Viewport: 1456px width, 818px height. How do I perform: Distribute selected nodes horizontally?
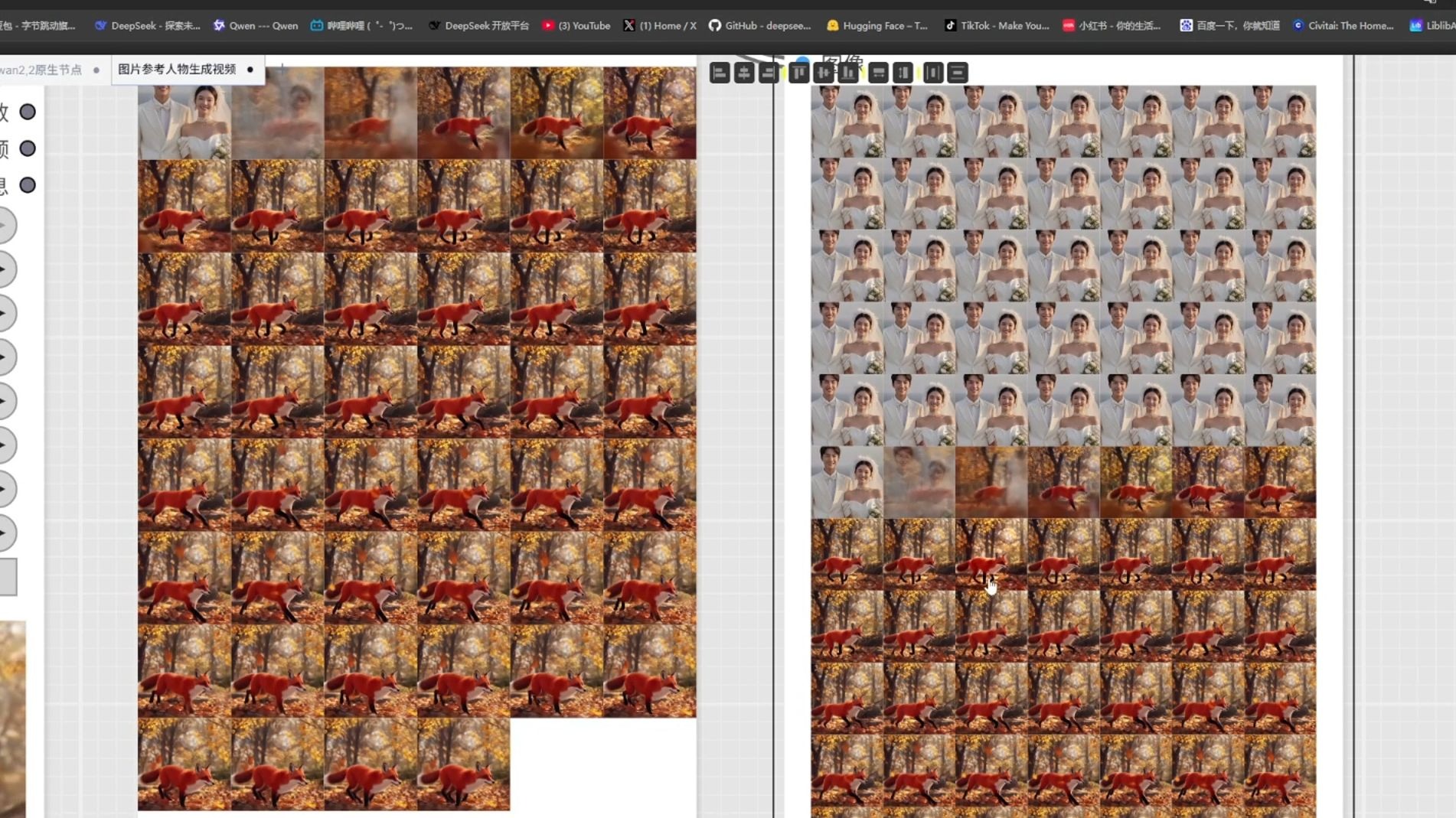(933, 73)
